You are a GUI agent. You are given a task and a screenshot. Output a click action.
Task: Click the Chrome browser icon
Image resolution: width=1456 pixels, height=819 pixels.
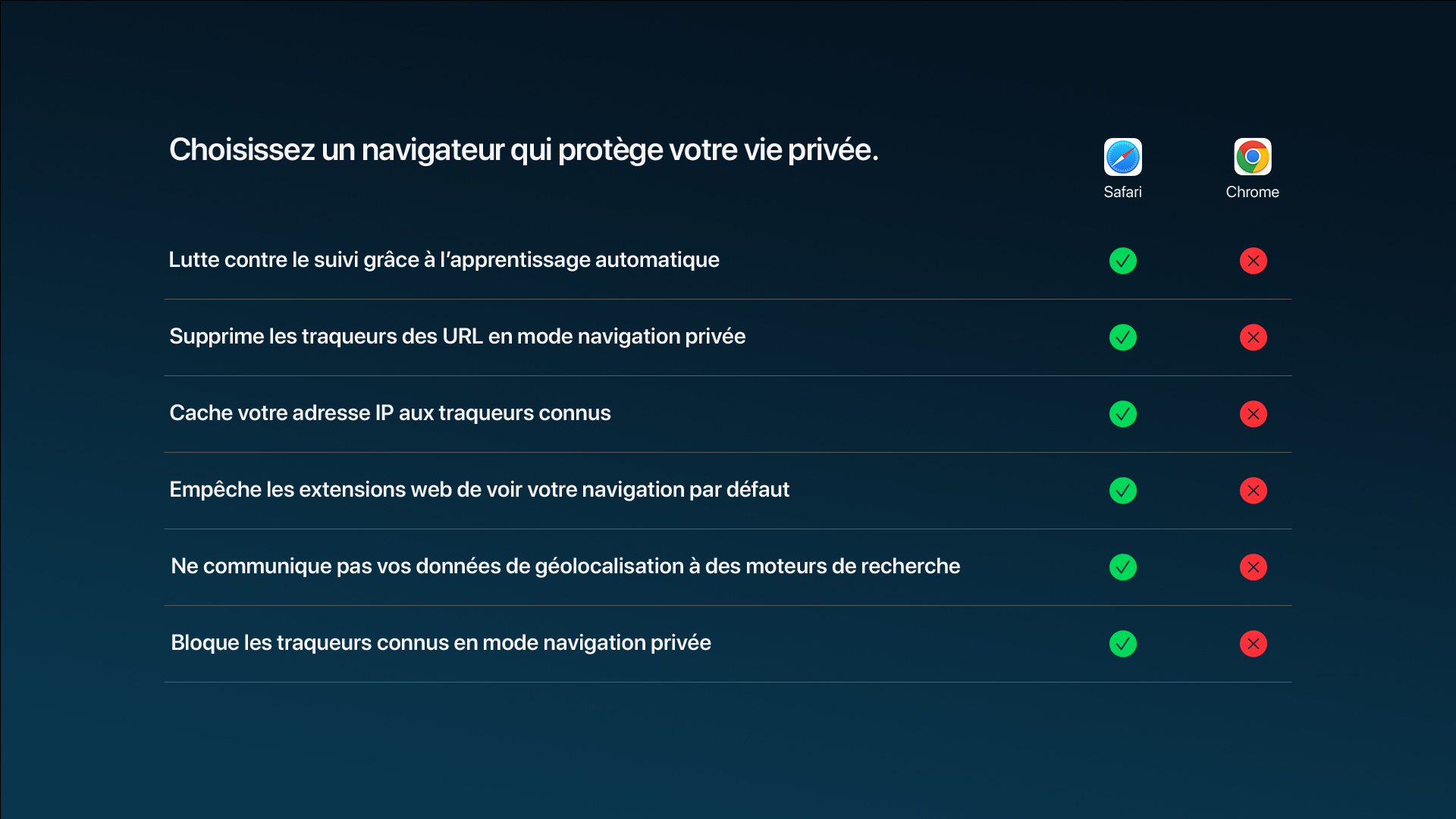1253,157
